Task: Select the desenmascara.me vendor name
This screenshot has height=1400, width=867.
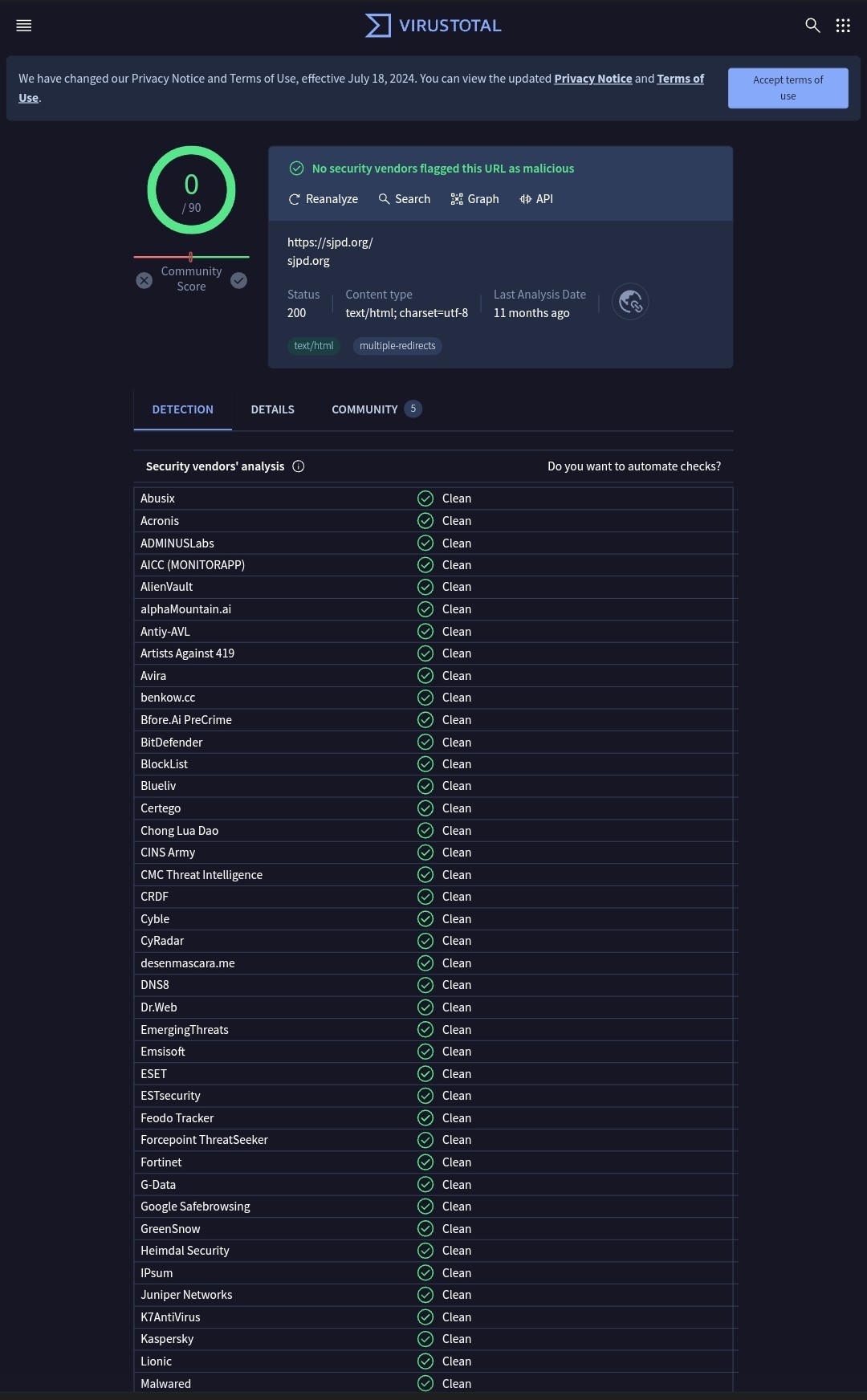Action: [x=188, y=963]
